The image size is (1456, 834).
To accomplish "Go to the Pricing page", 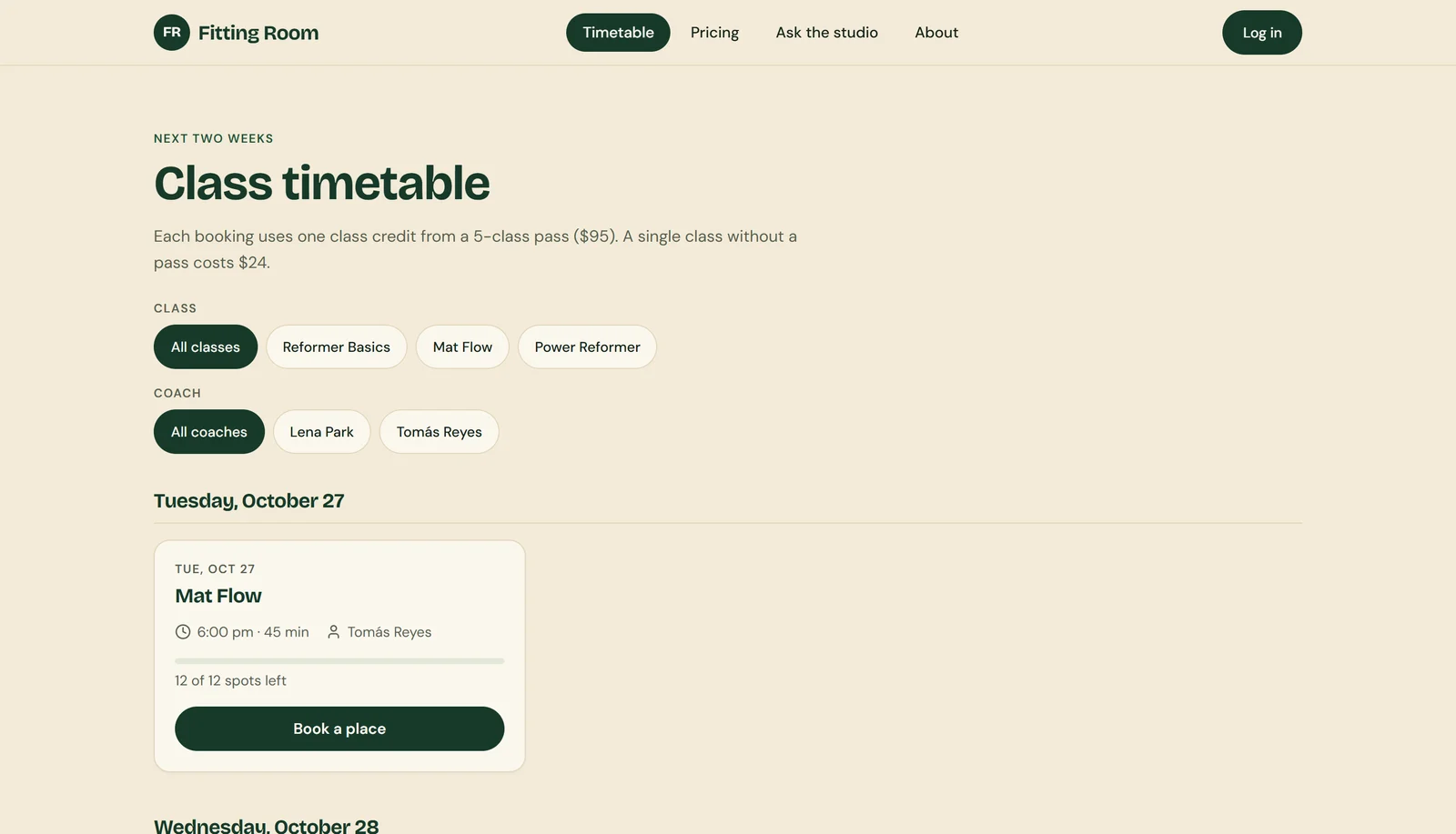I will point(714,33).
